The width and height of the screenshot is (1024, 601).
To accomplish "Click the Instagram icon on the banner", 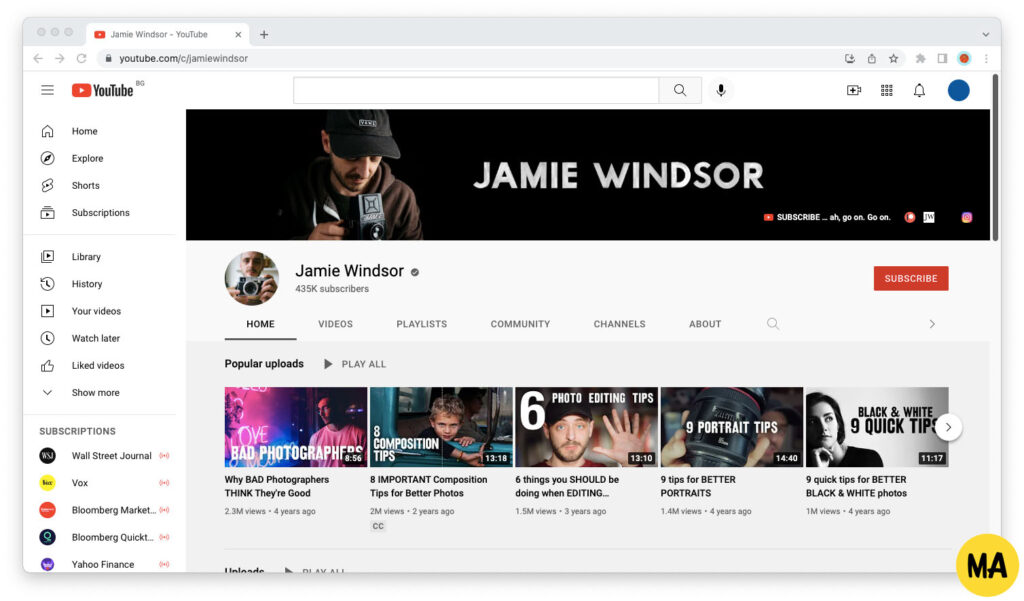I will [967, 218].
